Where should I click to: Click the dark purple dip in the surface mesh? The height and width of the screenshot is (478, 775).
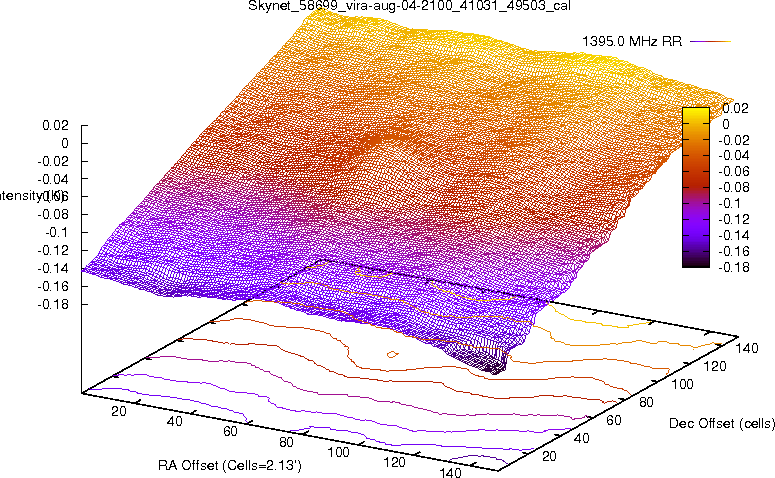pos(482,358)
